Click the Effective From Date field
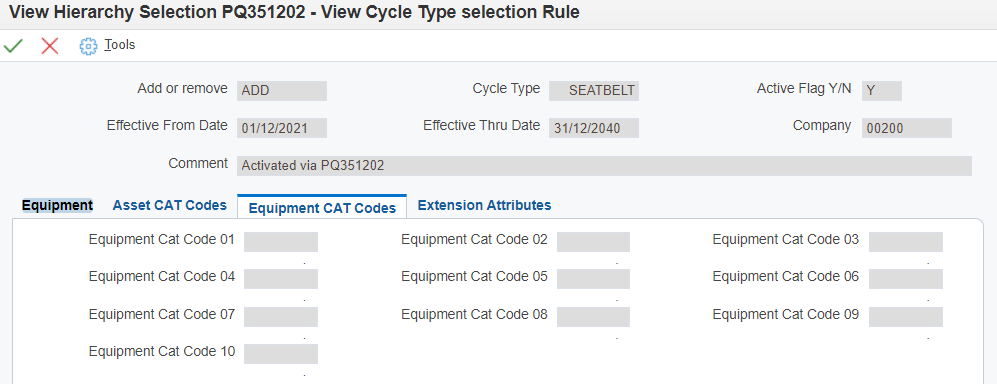Image resolution: width=997 pixels, height=384 pixels. click(282, 128)
